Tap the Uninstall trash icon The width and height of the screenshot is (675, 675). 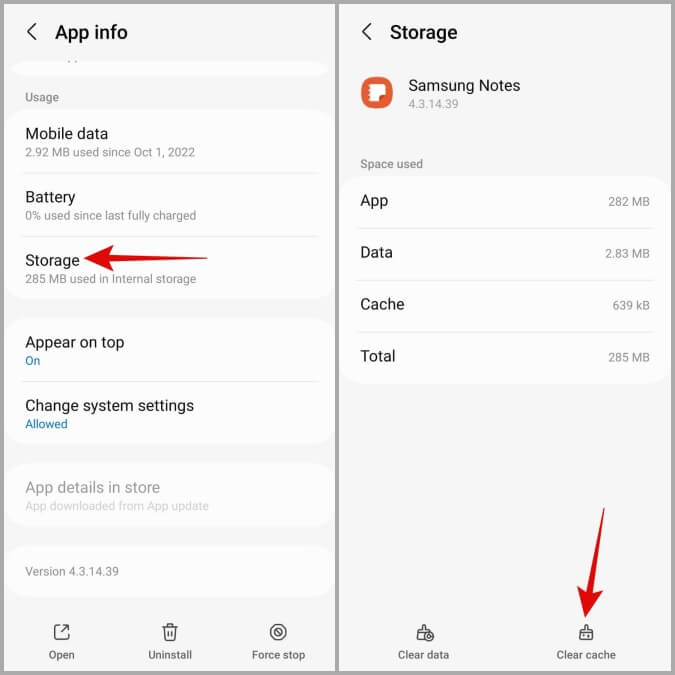point(170,632)
